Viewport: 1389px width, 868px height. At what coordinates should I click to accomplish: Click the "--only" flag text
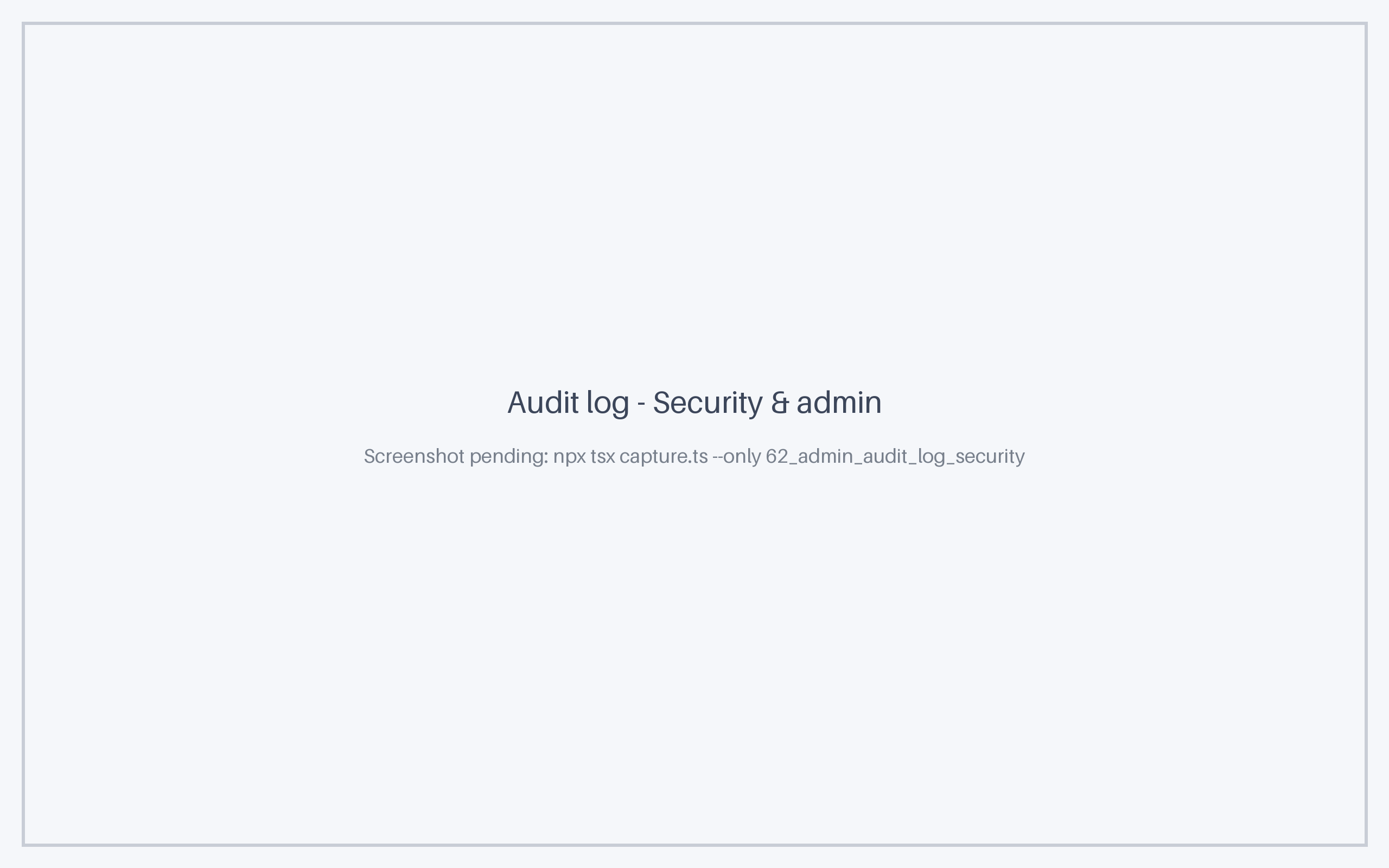point(736,456)
